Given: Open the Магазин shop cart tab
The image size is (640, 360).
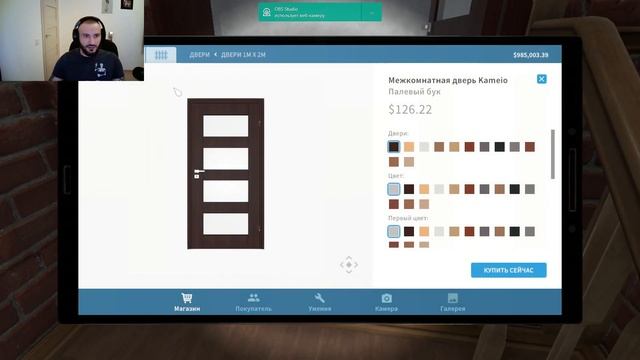Looking at the screenshot, I should click(187, 302).
